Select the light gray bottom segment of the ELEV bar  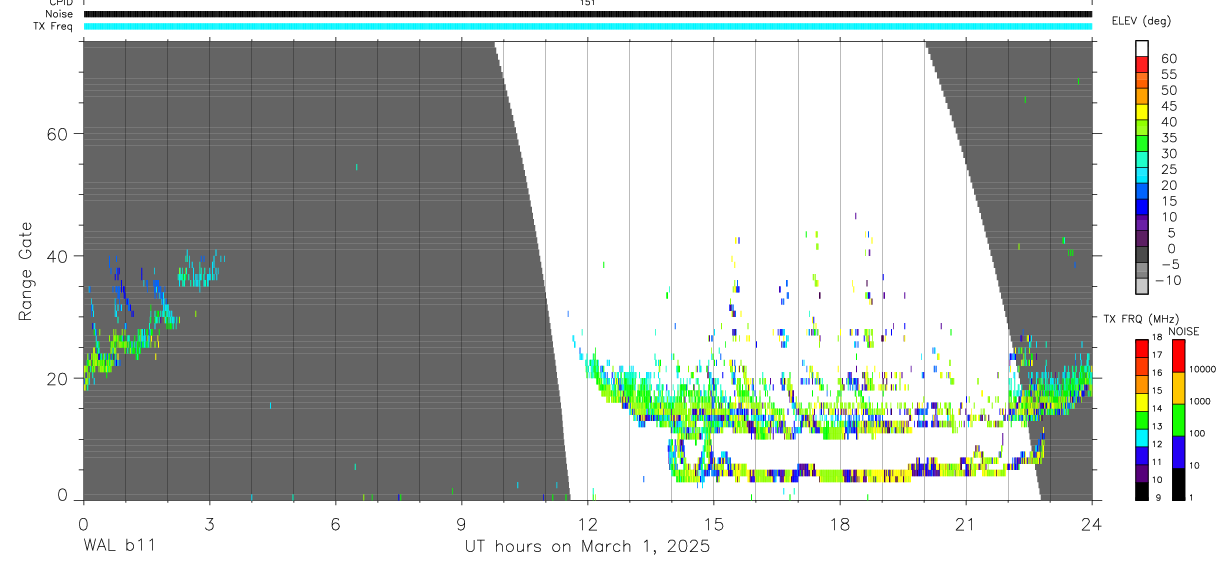point(1142,288)
